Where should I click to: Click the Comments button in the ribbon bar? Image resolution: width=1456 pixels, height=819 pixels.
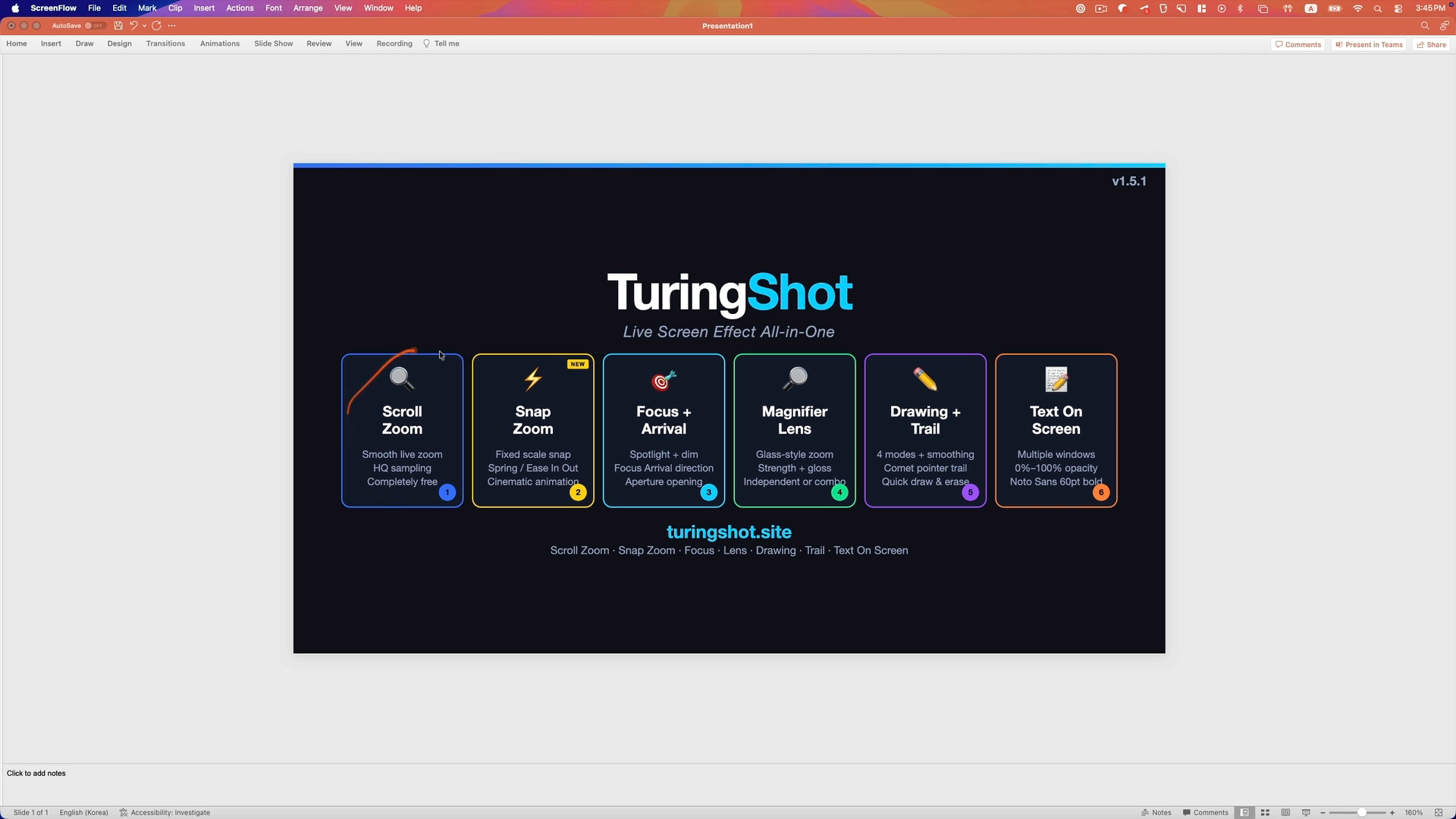(x=1298, y=45)
